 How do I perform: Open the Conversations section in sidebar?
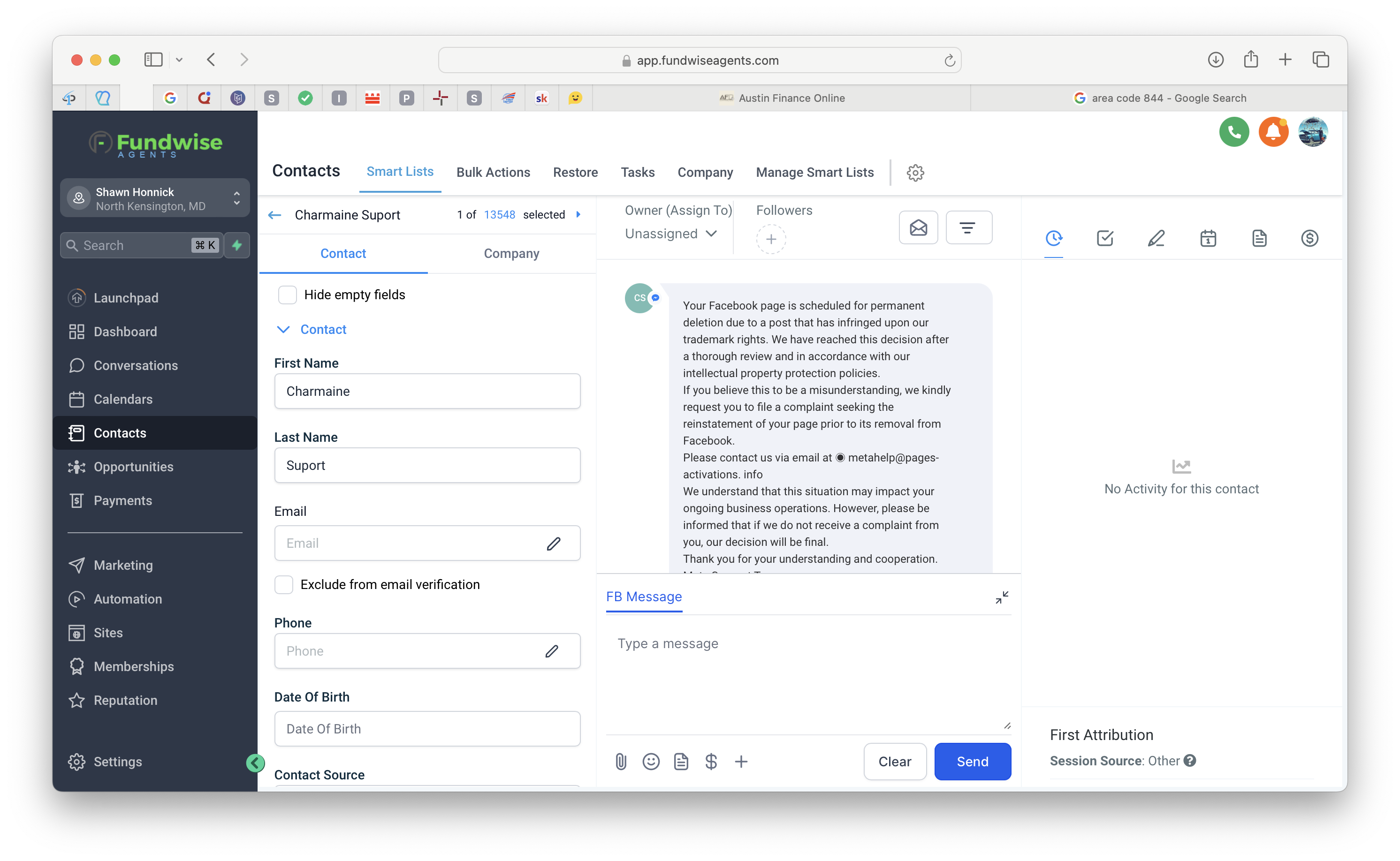(136, 365)
